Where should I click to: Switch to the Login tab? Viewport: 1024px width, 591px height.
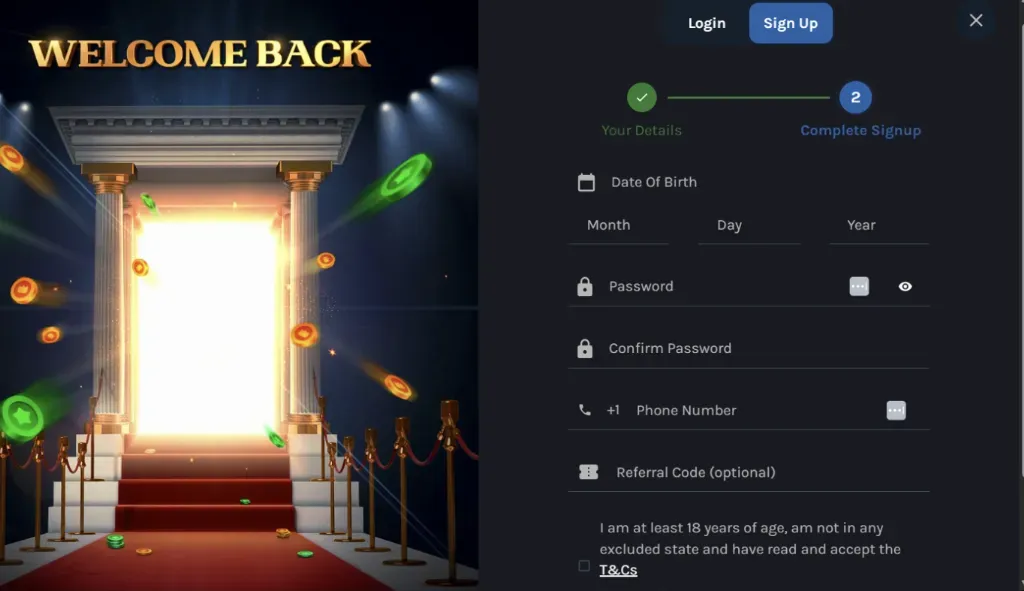pos(707,23)
